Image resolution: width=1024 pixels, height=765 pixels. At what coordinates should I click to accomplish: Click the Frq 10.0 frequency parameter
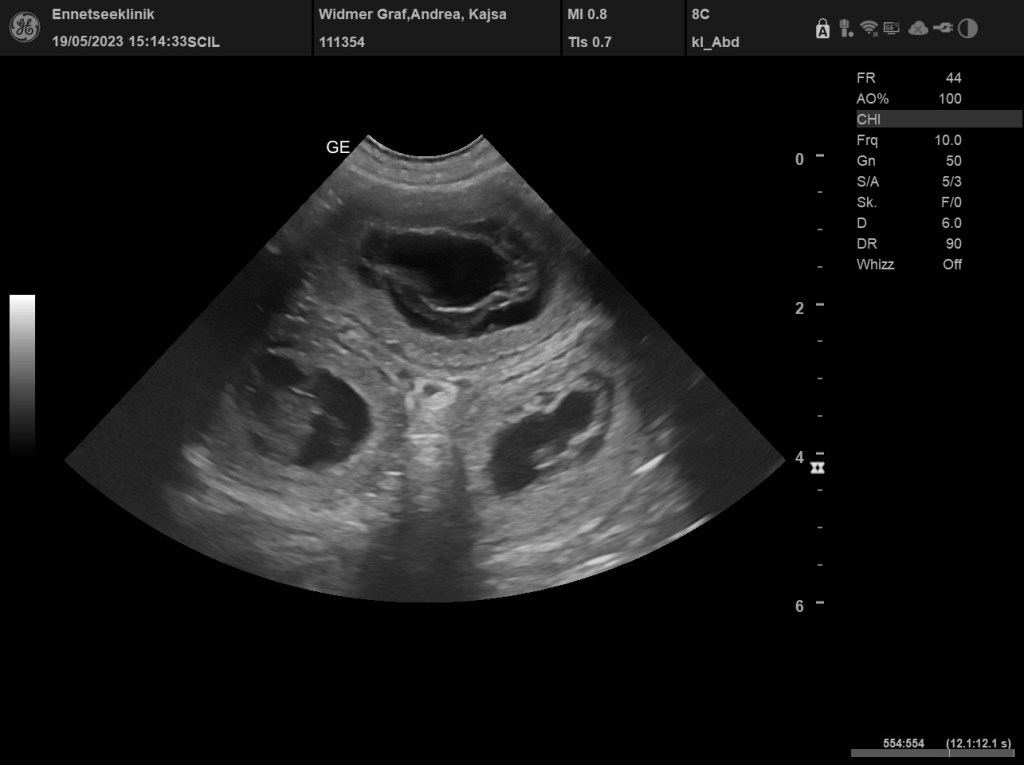click(909, 140)
